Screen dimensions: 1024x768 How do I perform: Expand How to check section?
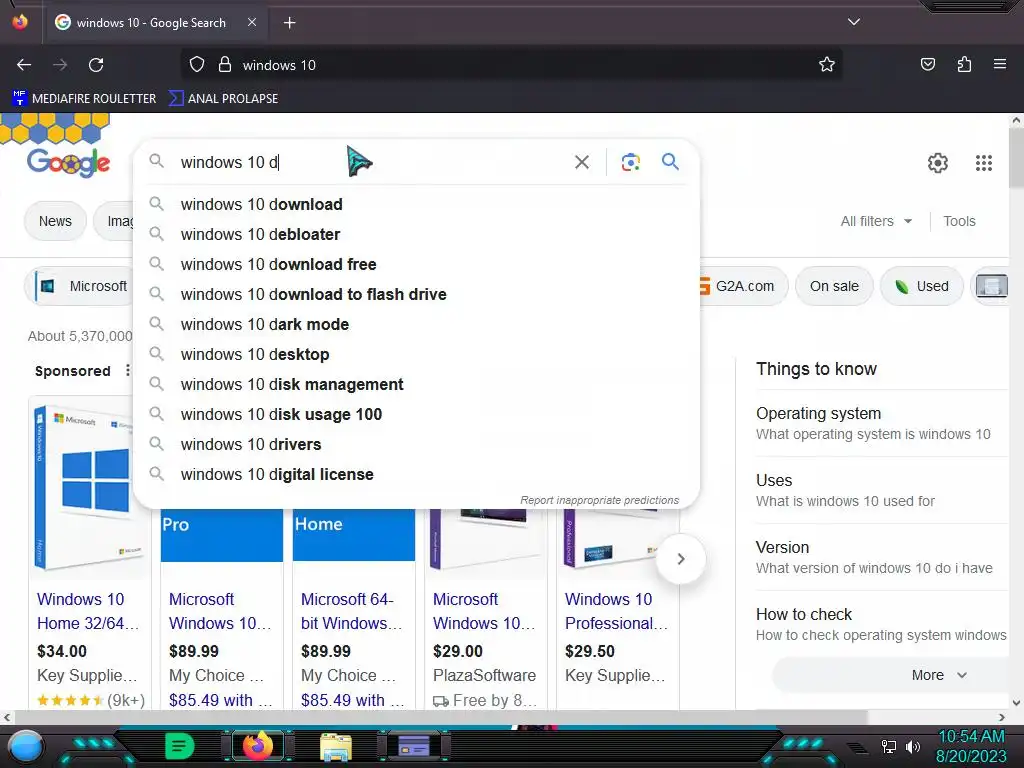pos(882,624)
